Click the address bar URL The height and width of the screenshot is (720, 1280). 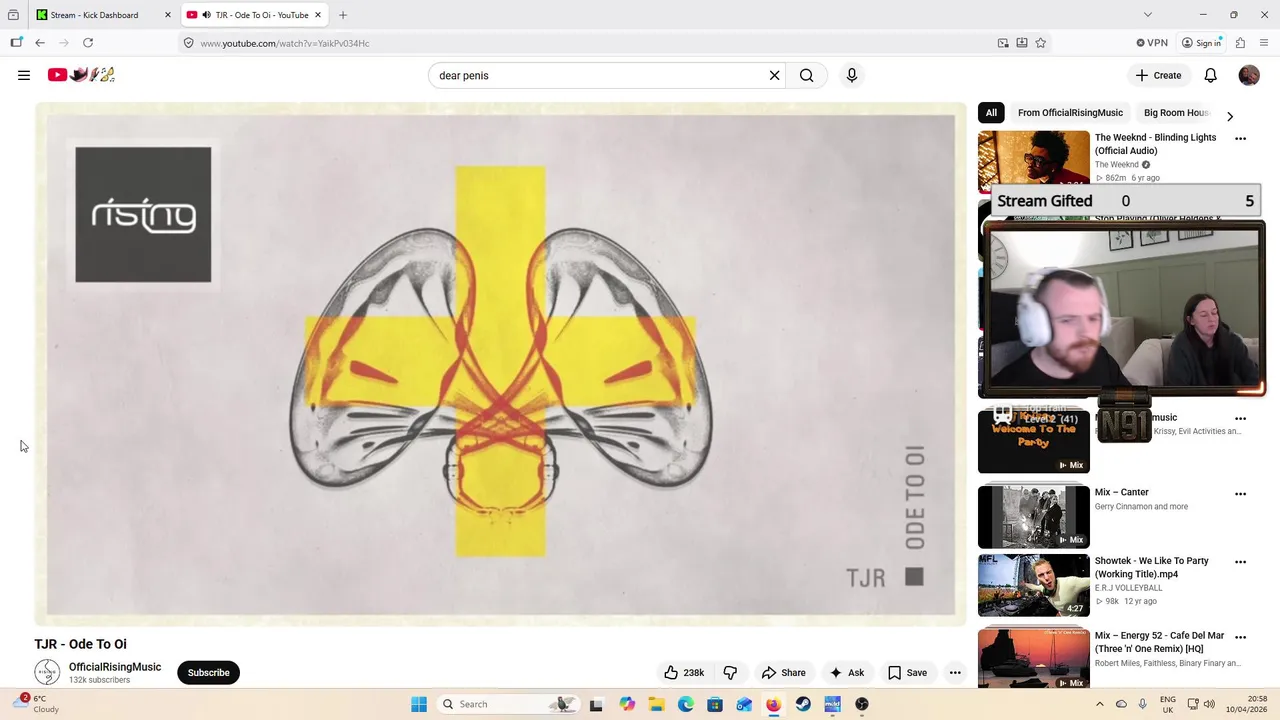[285, 43]
